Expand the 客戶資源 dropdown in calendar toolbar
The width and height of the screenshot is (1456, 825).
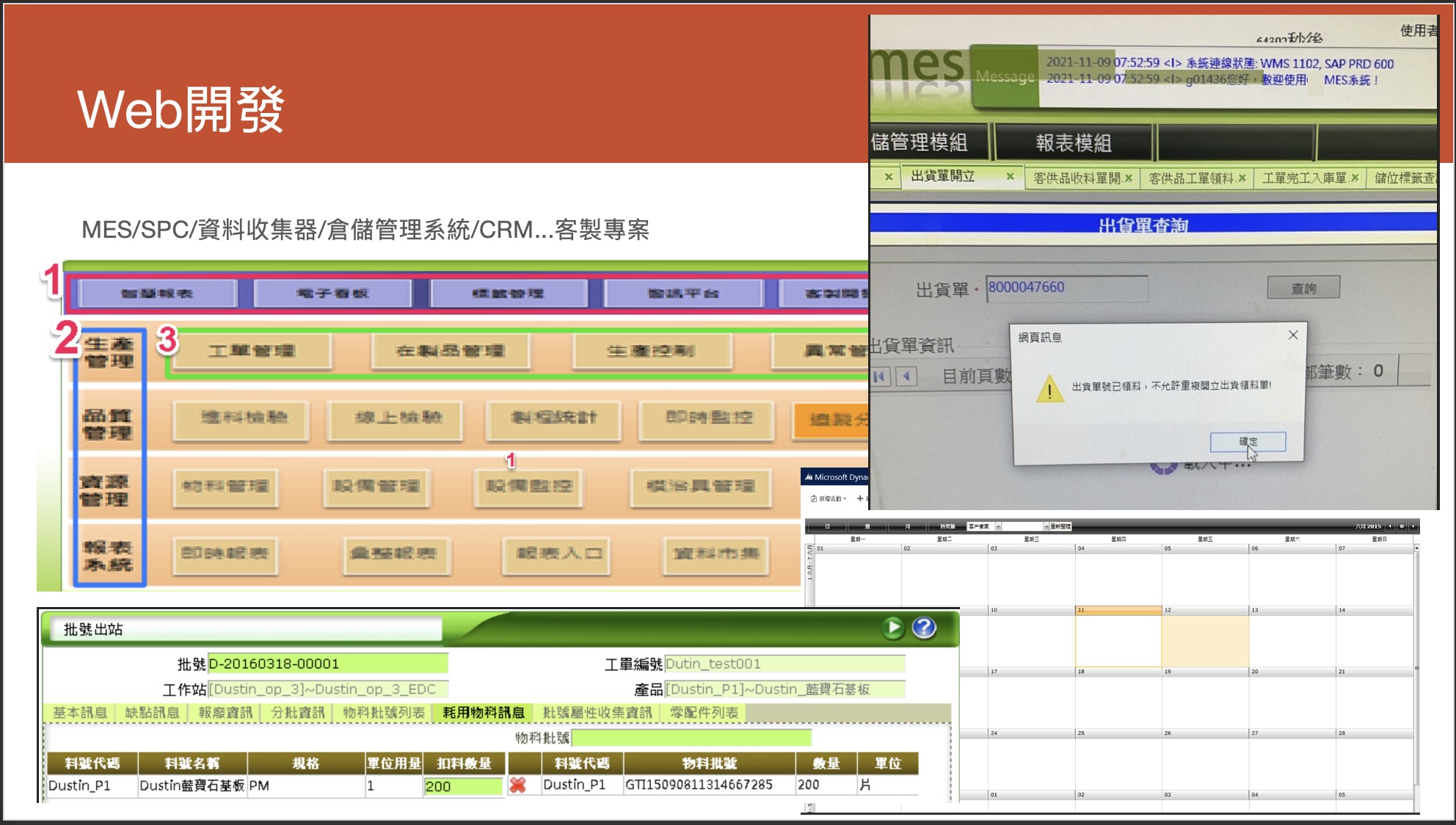pyautogui.click(x=998, y=526)
